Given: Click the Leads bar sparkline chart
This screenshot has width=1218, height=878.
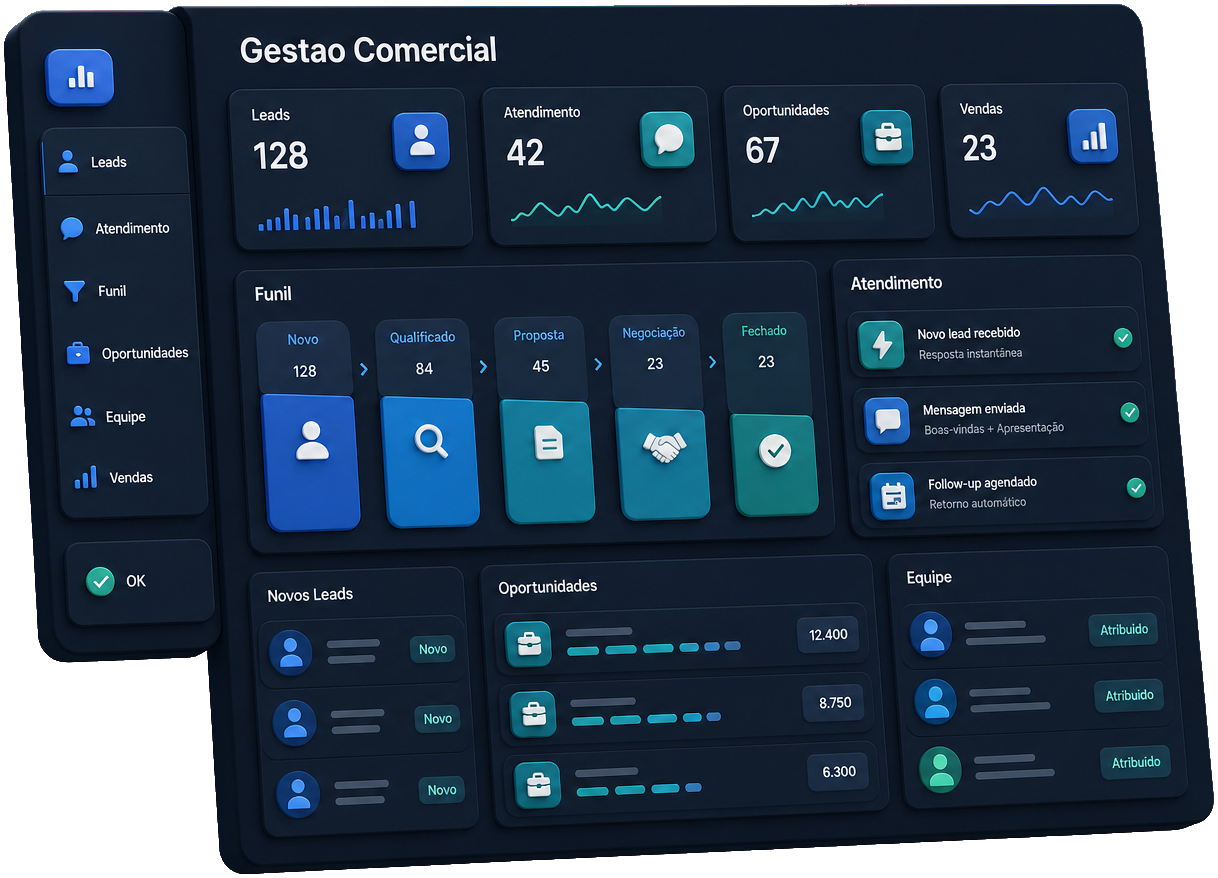Looking at the screenshot, I should click(x=337, y=215).
